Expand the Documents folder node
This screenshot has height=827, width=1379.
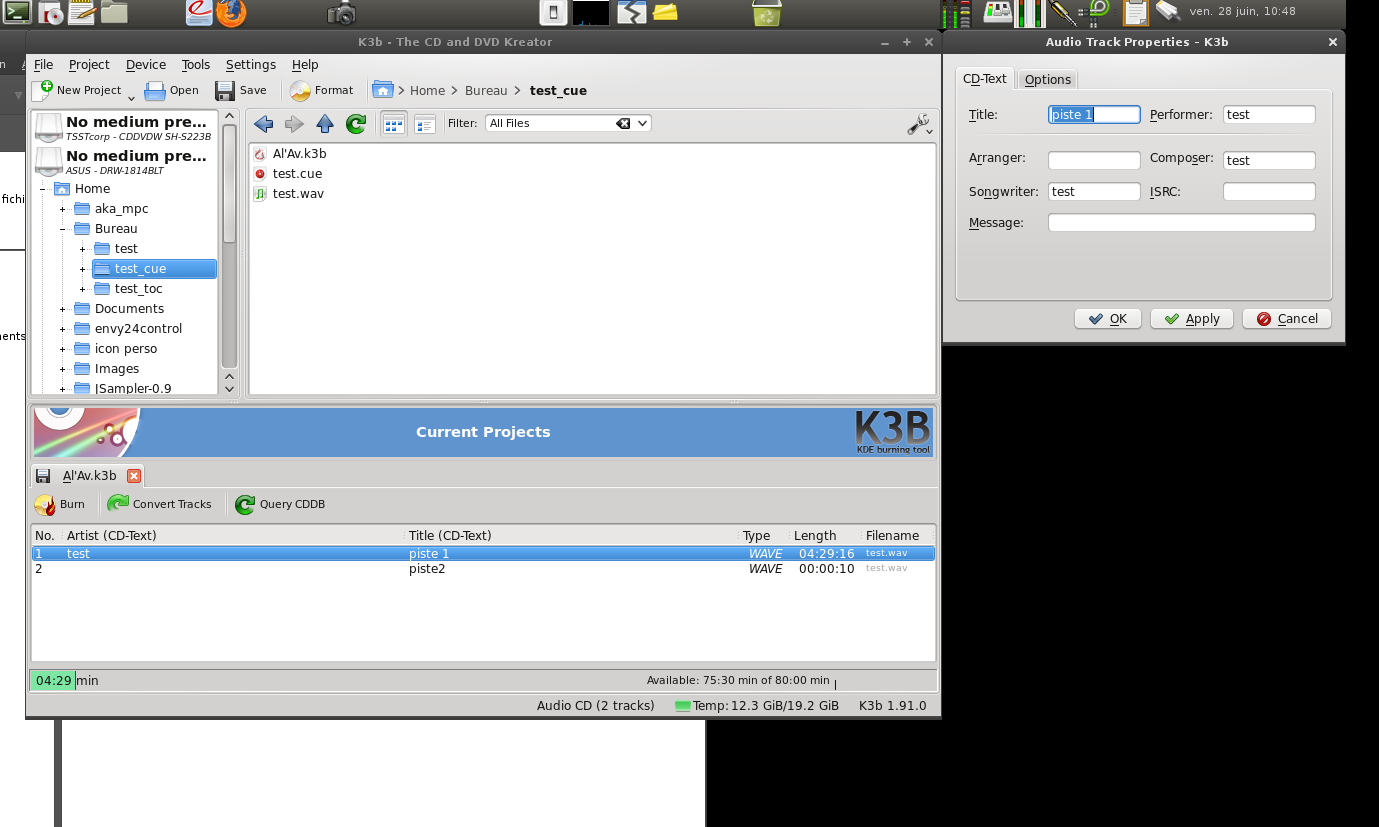pos(62,309)
